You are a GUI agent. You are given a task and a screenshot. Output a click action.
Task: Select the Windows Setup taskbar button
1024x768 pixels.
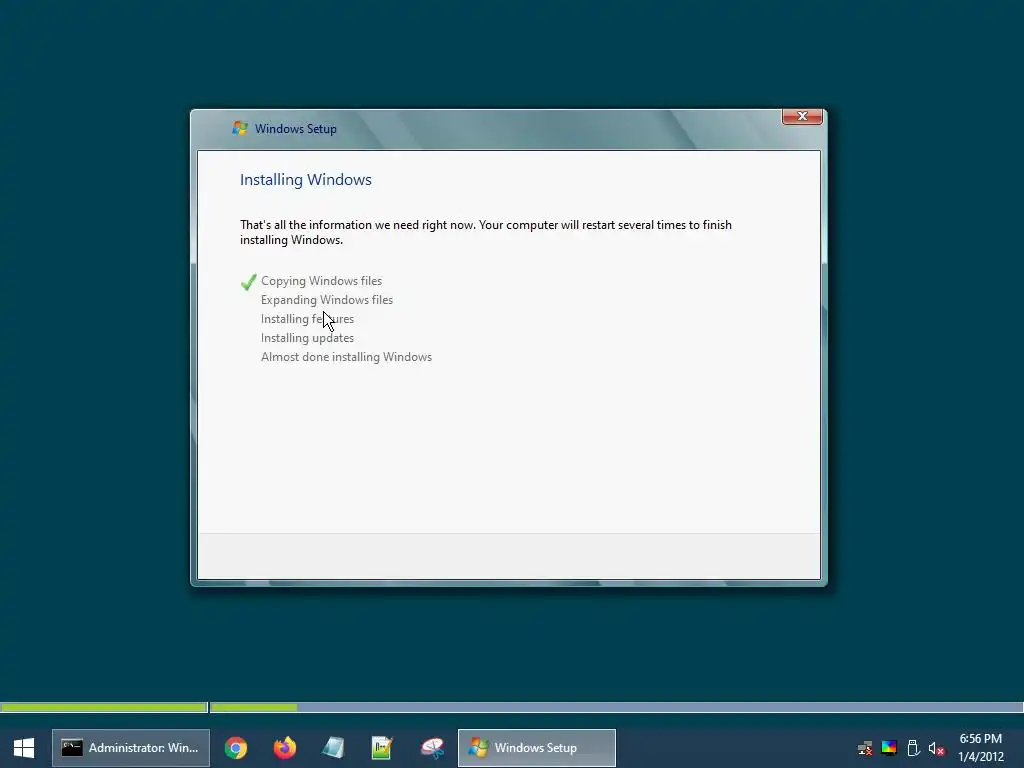tap(537, 748)
